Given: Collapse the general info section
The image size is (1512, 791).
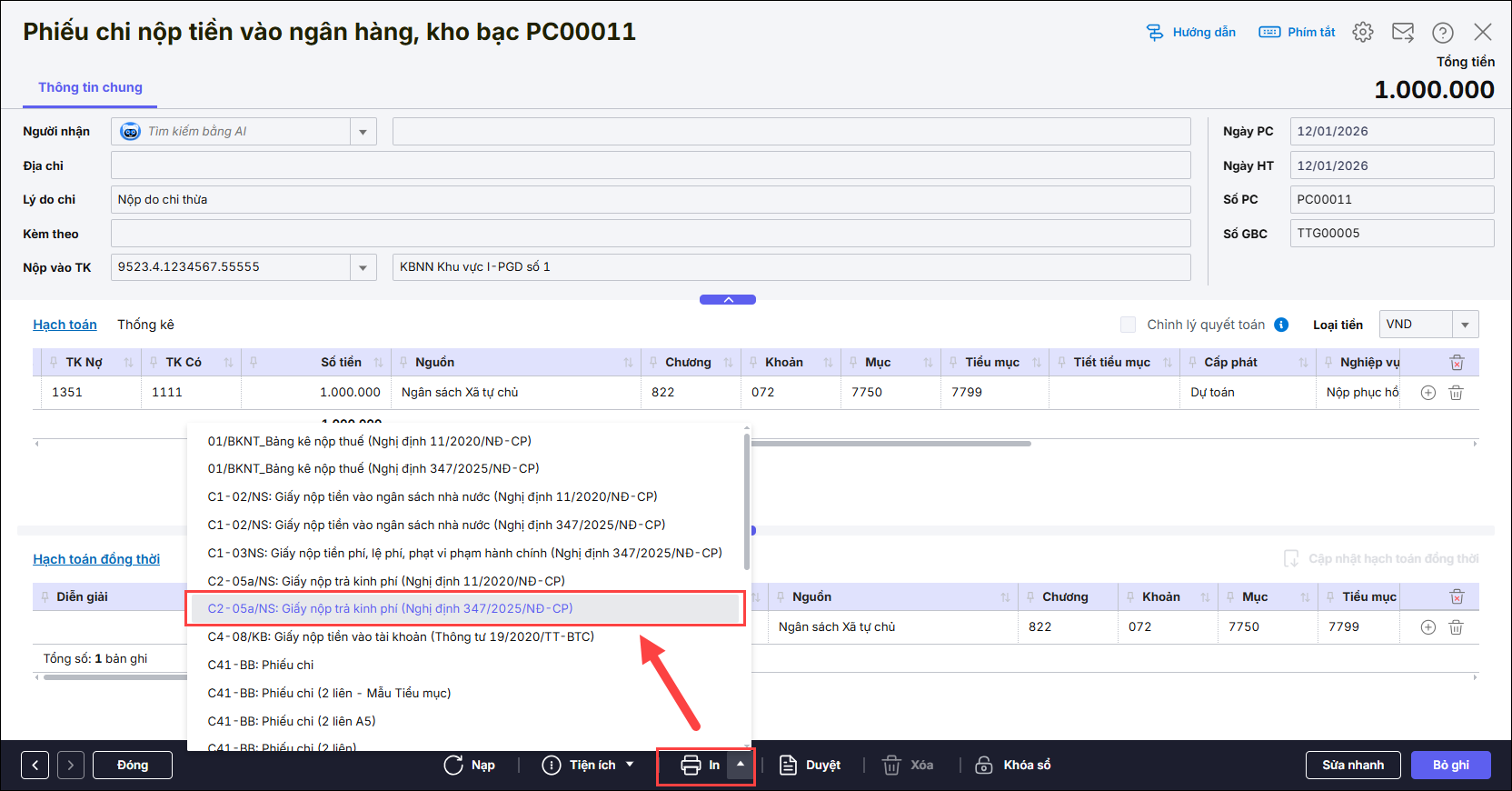Looking at the screenshot, I should click(728, 299).
